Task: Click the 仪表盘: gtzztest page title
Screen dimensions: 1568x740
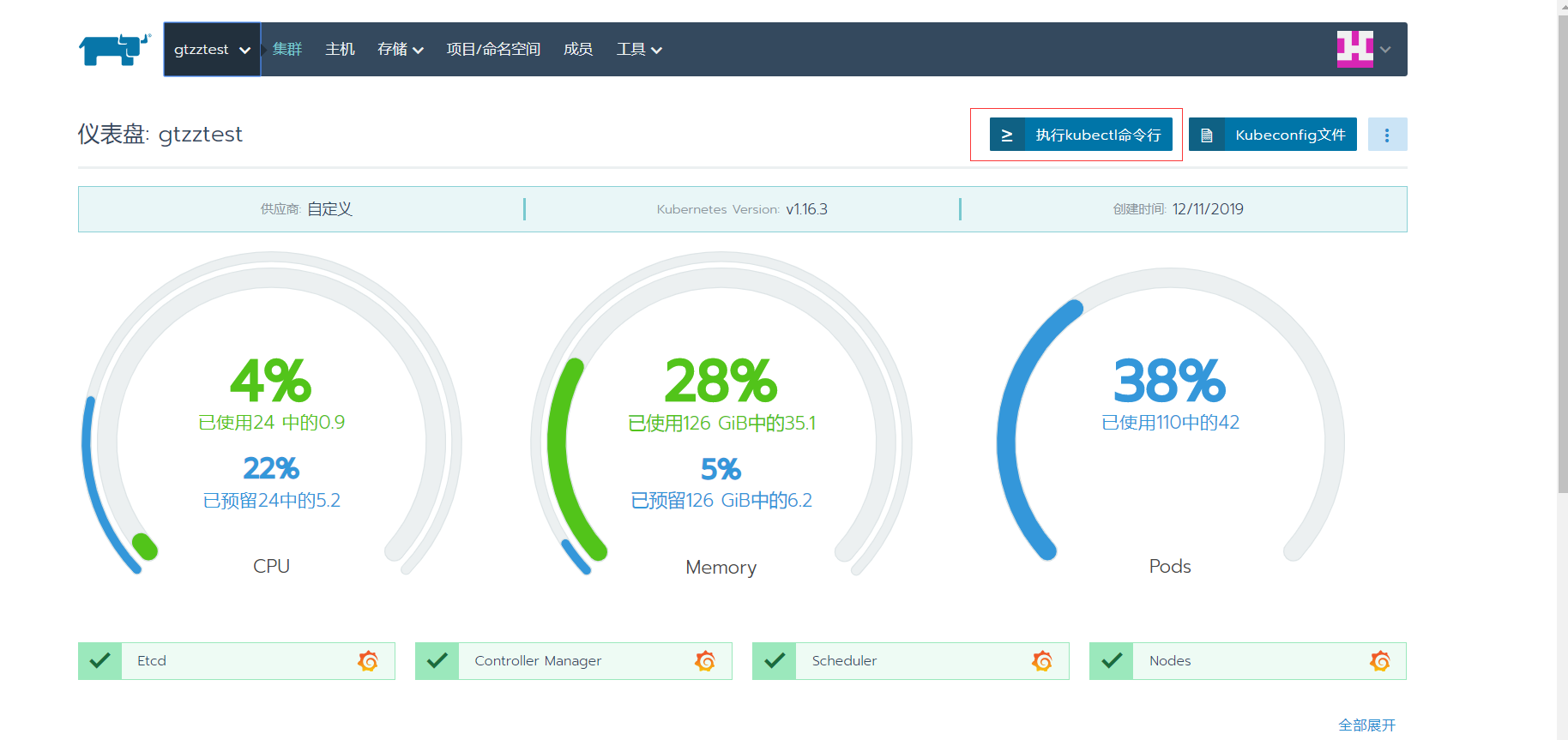Action: point(160,135)
